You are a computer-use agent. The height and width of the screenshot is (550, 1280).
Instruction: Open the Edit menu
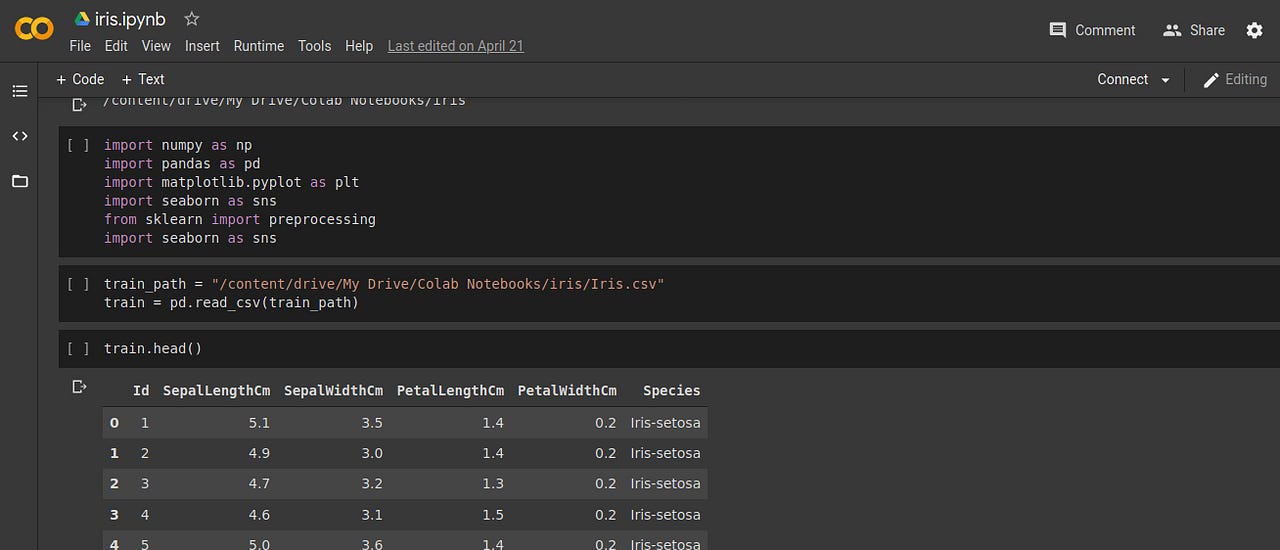pyautogui.click(x=116, y=46)
